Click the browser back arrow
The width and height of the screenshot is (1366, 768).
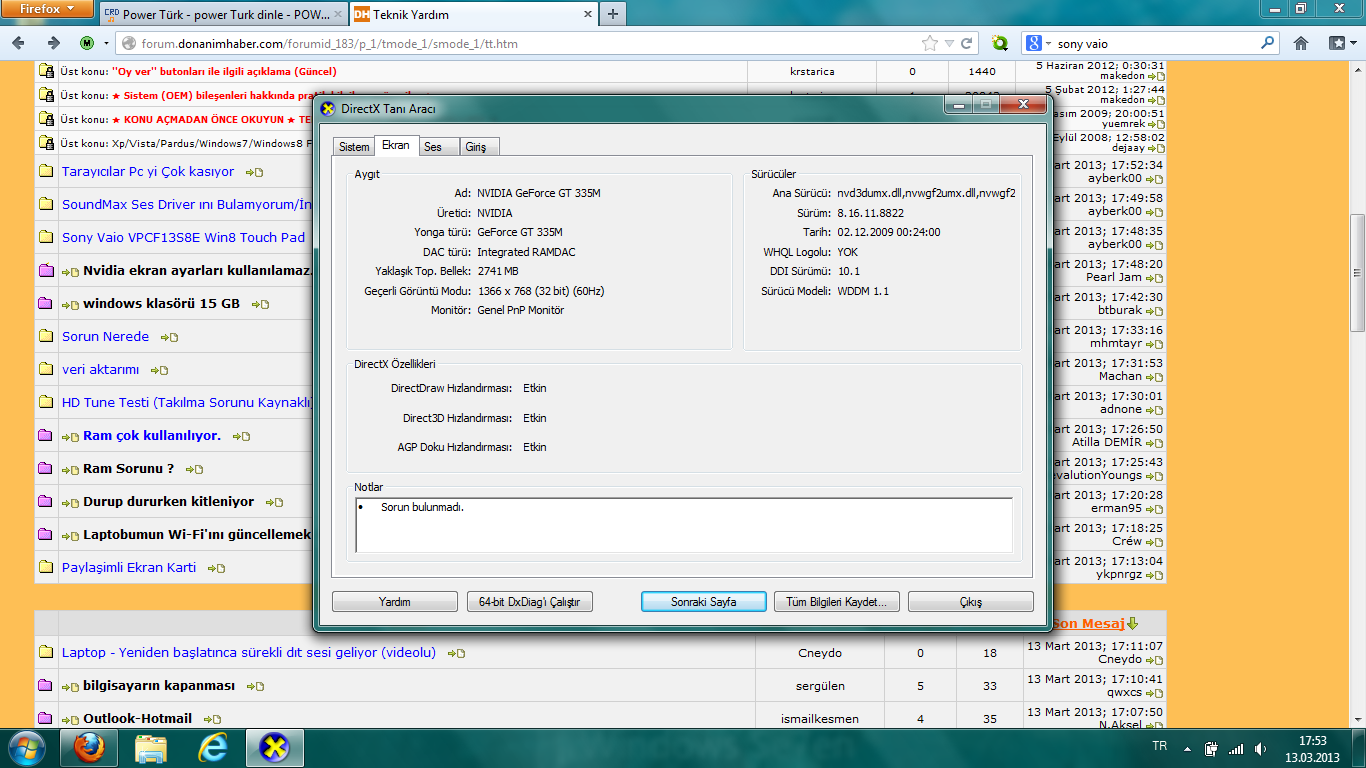click(19, 43)
